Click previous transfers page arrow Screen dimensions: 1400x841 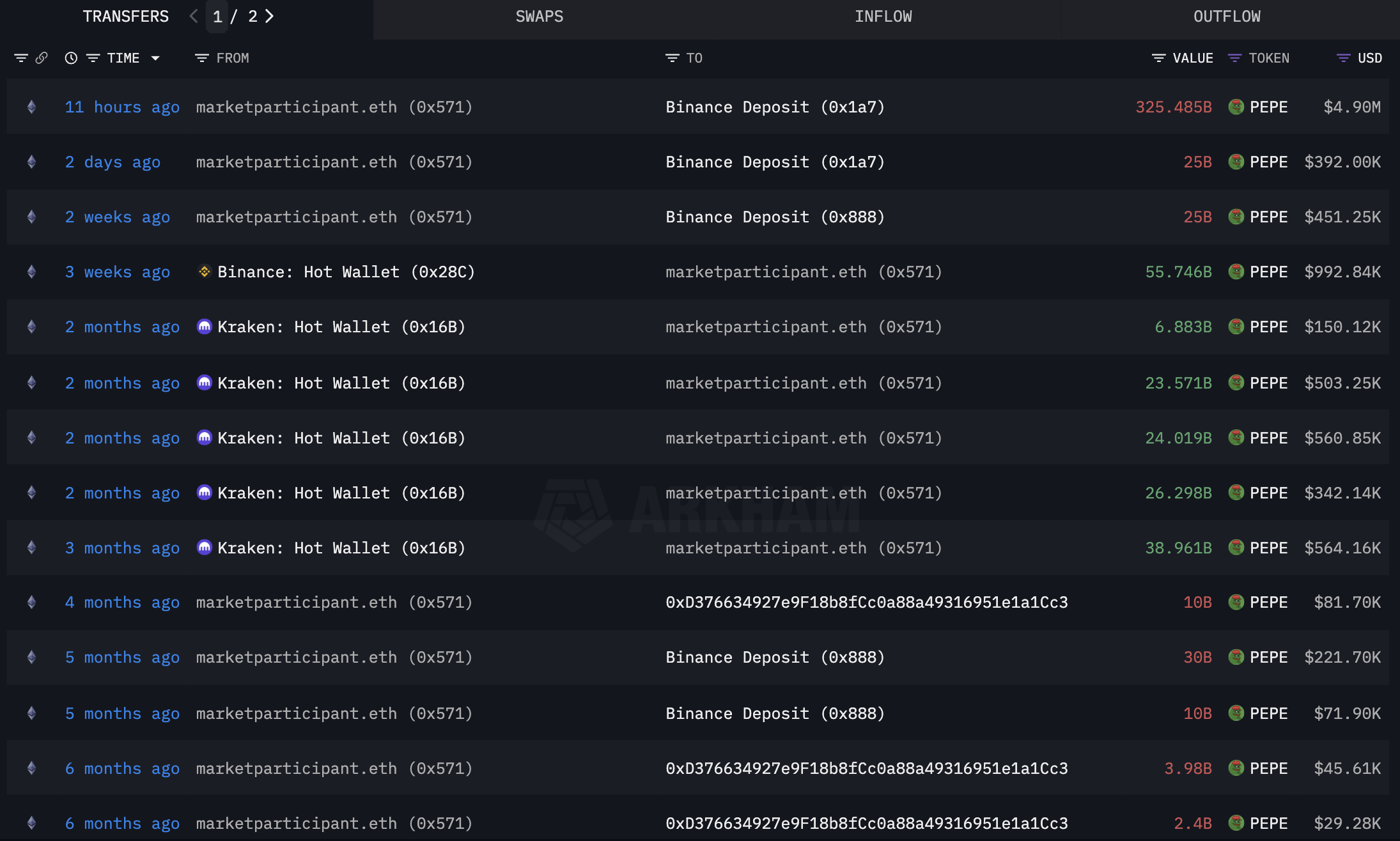[x=194, y=17]
